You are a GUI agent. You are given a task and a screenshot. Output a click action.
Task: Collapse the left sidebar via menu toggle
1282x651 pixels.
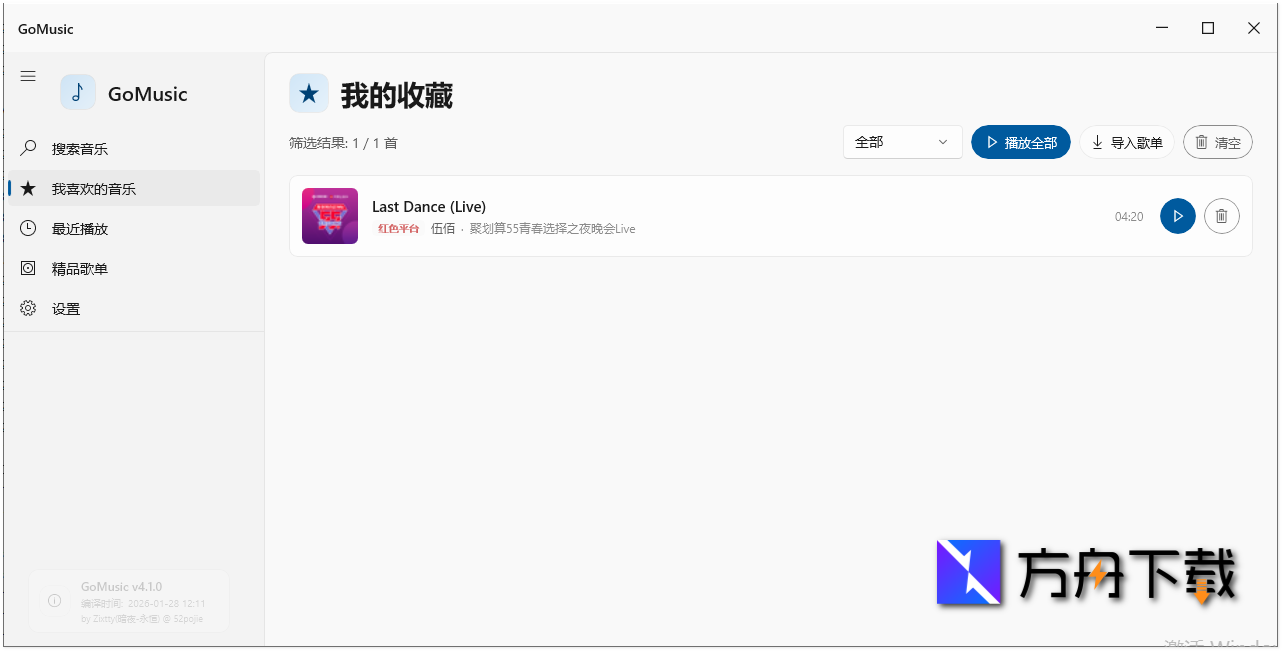point(27,75)
